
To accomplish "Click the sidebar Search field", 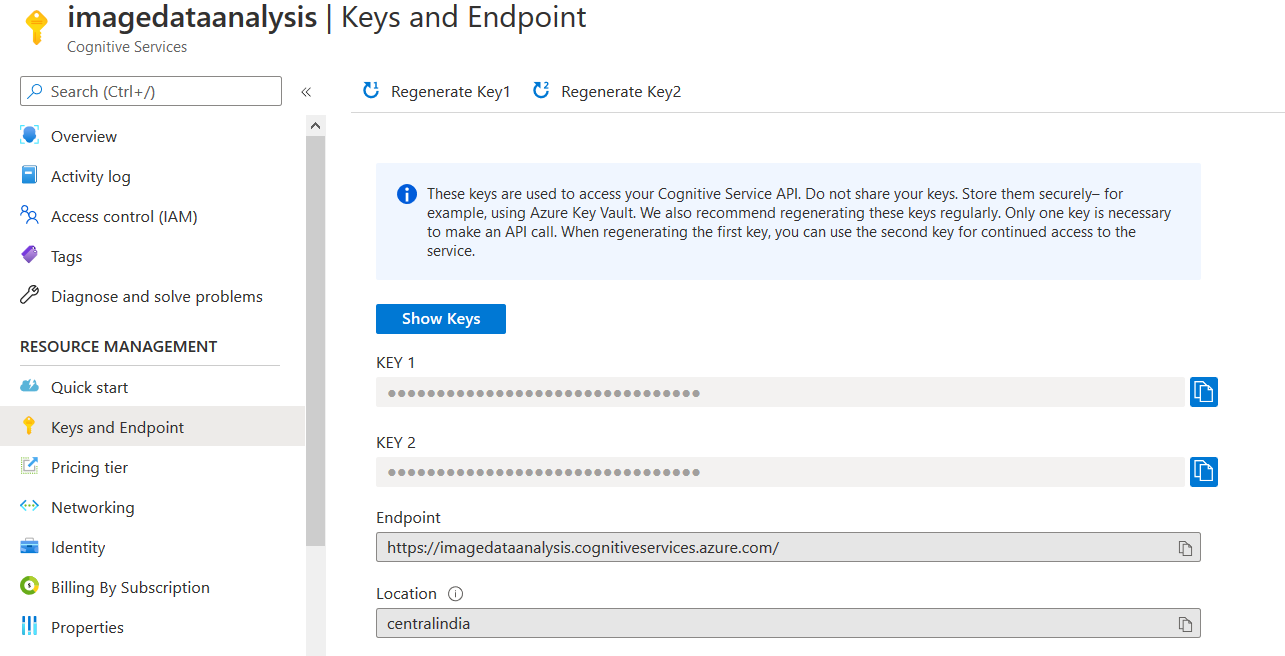I will pos(151,92).
